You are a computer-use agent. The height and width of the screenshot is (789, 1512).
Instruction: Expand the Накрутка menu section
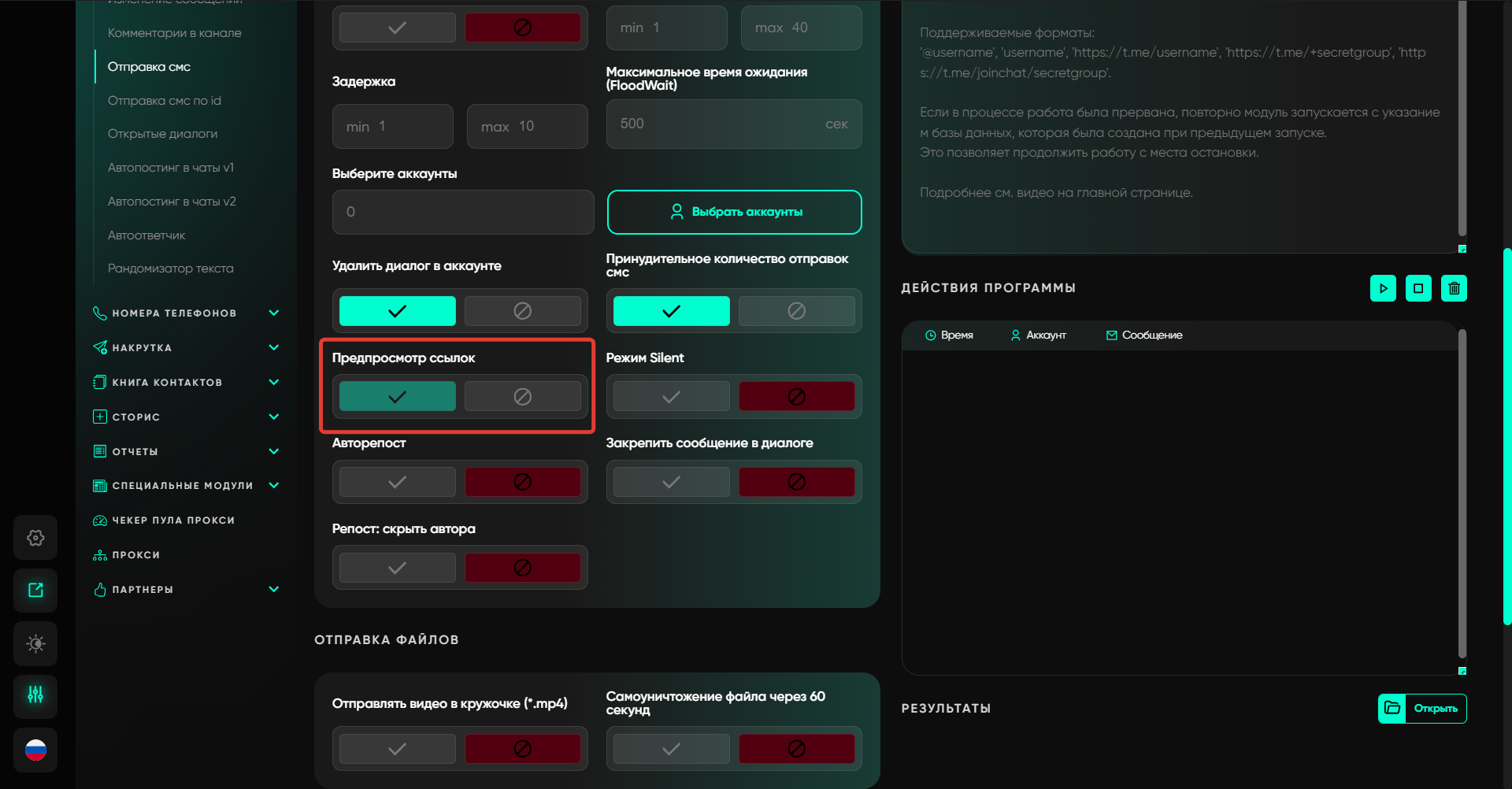[x=273, y=348]
